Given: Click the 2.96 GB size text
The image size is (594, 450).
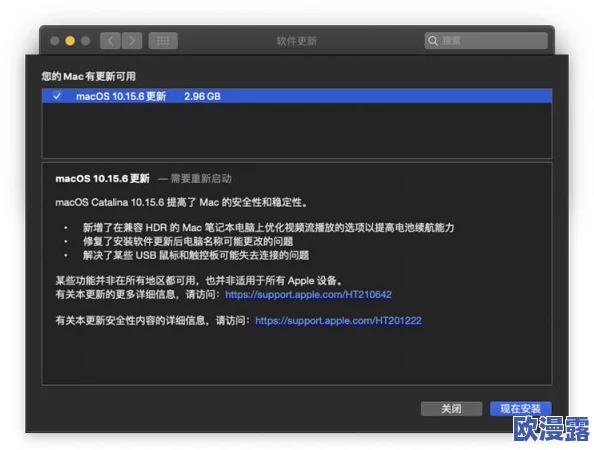Looking at the screenshot, I should 202,96.
